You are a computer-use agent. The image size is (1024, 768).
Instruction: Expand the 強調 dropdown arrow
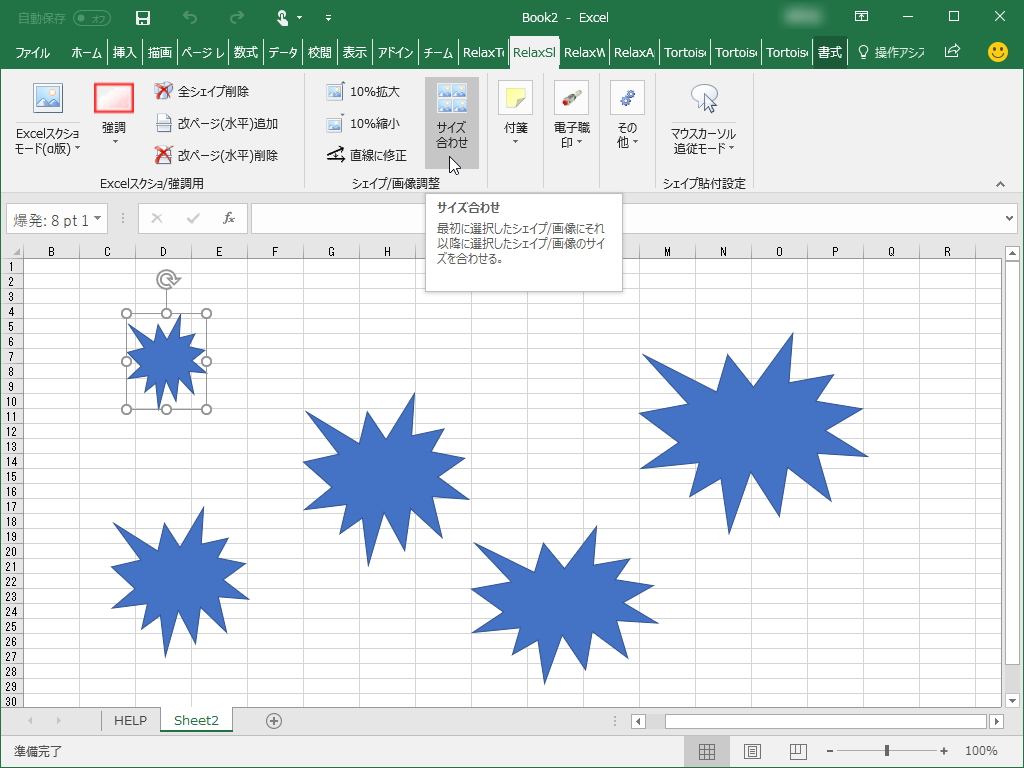(116, 142)
